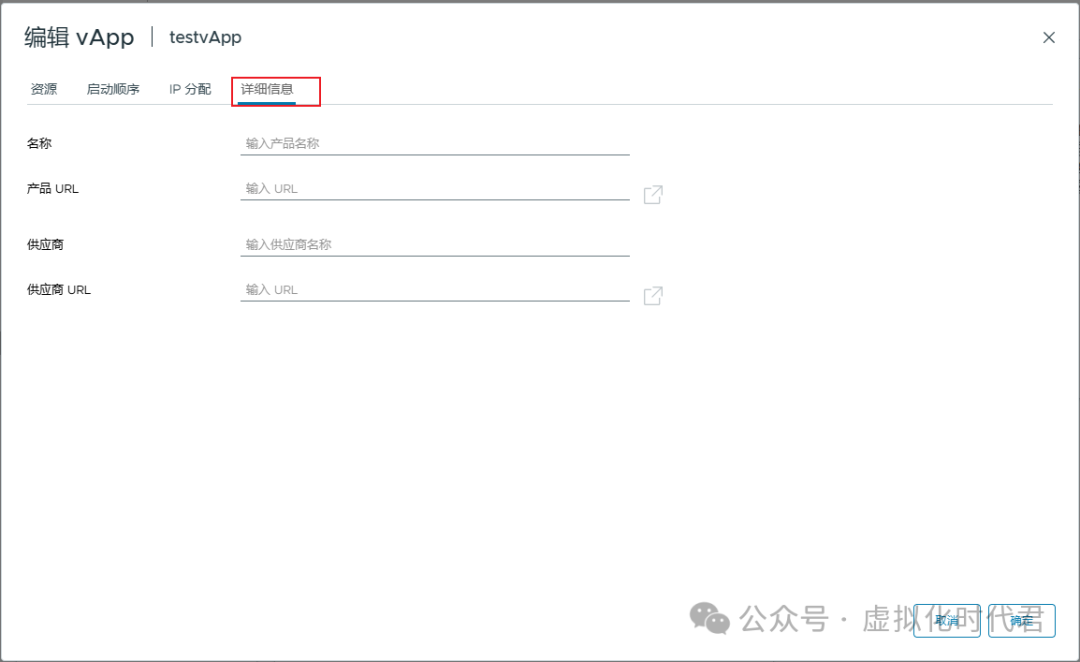The image size is (1080, 662).
Task: Click the 确定 confirm button
Action: tap(1021, 621)
